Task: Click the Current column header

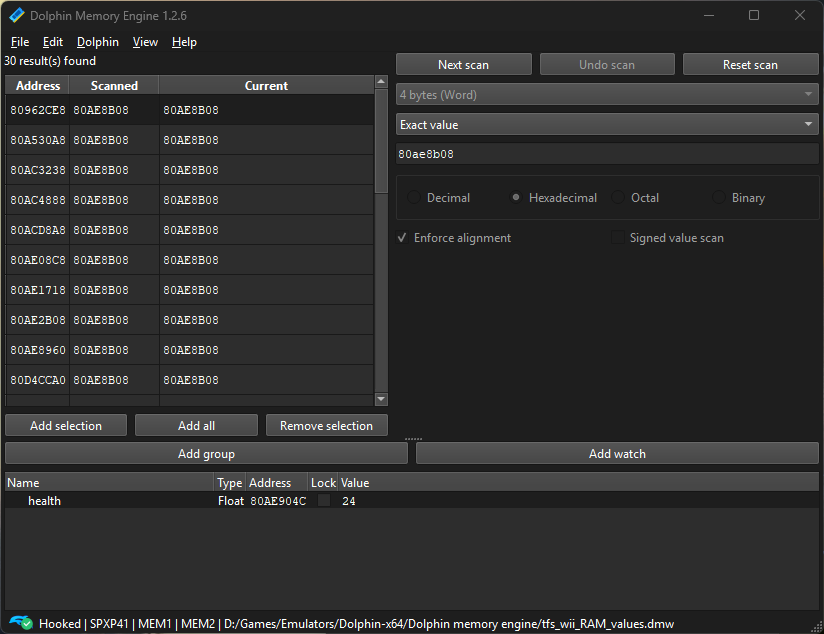Action: click(266, 86)
